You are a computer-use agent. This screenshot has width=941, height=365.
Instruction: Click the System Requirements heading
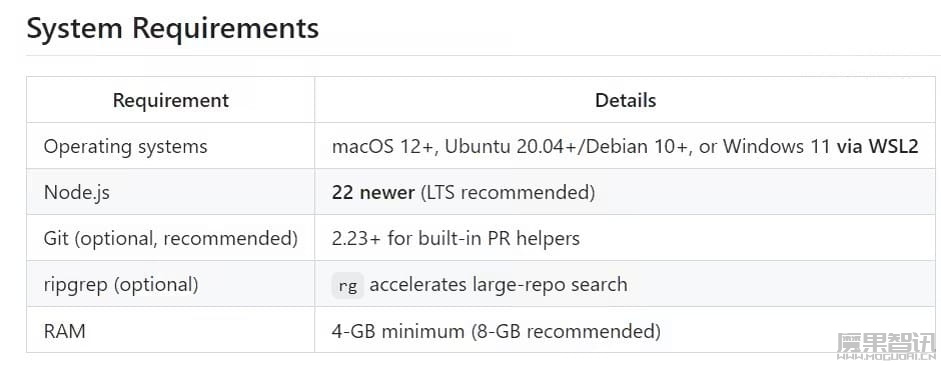click(173, 28)
